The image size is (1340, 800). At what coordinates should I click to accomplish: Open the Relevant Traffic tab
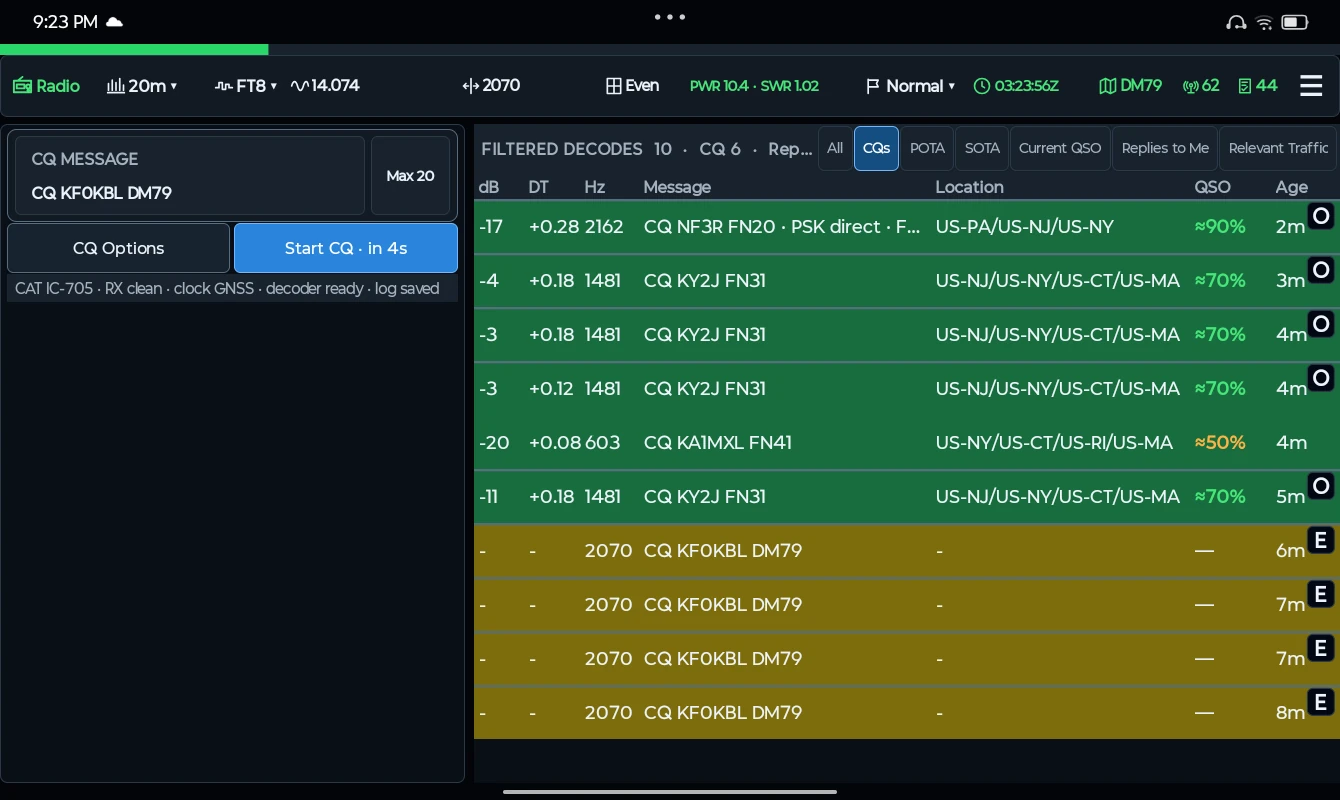1278,148
